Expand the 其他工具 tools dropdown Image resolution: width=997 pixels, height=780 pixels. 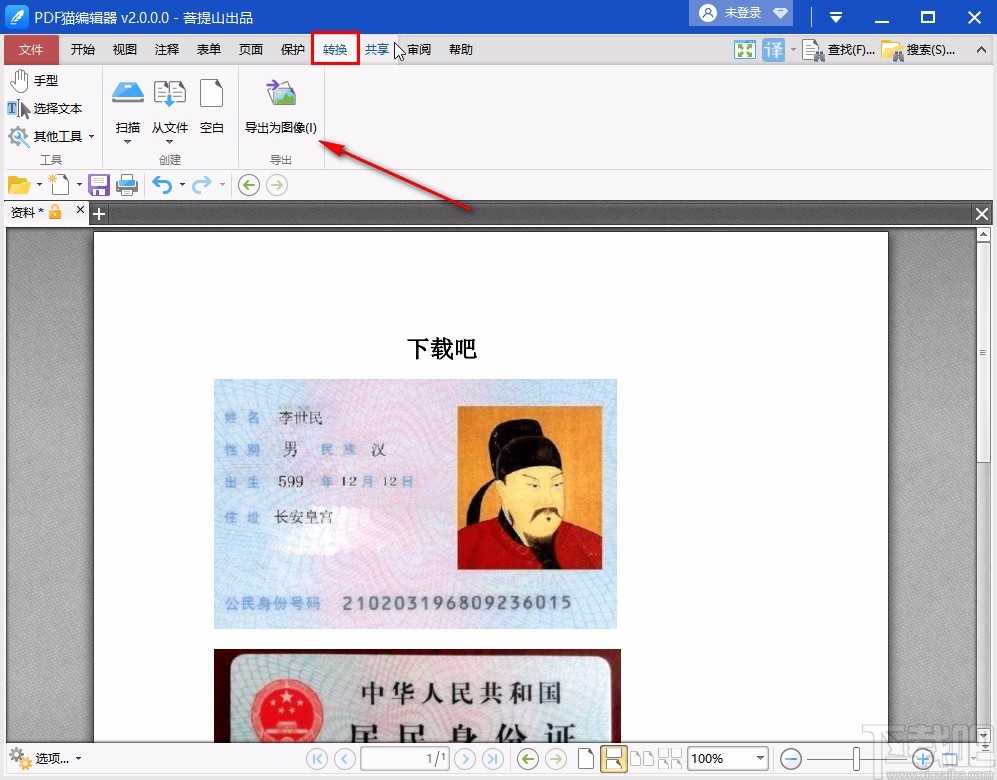91,136
